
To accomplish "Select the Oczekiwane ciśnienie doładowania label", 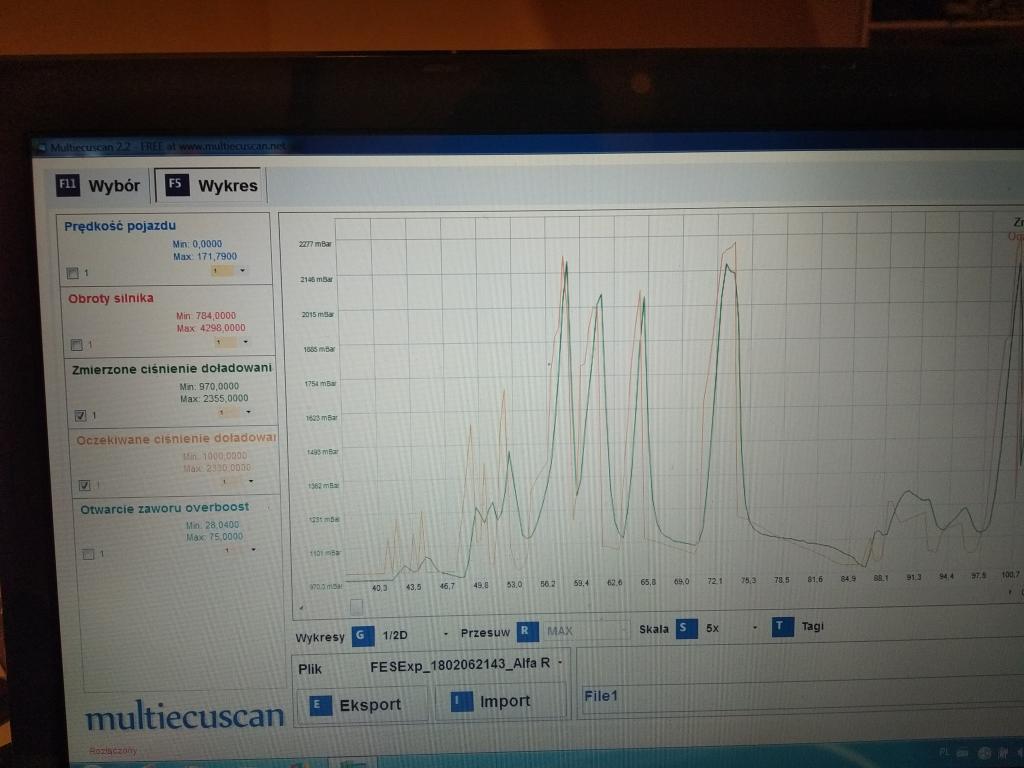I will pos(176,439).
